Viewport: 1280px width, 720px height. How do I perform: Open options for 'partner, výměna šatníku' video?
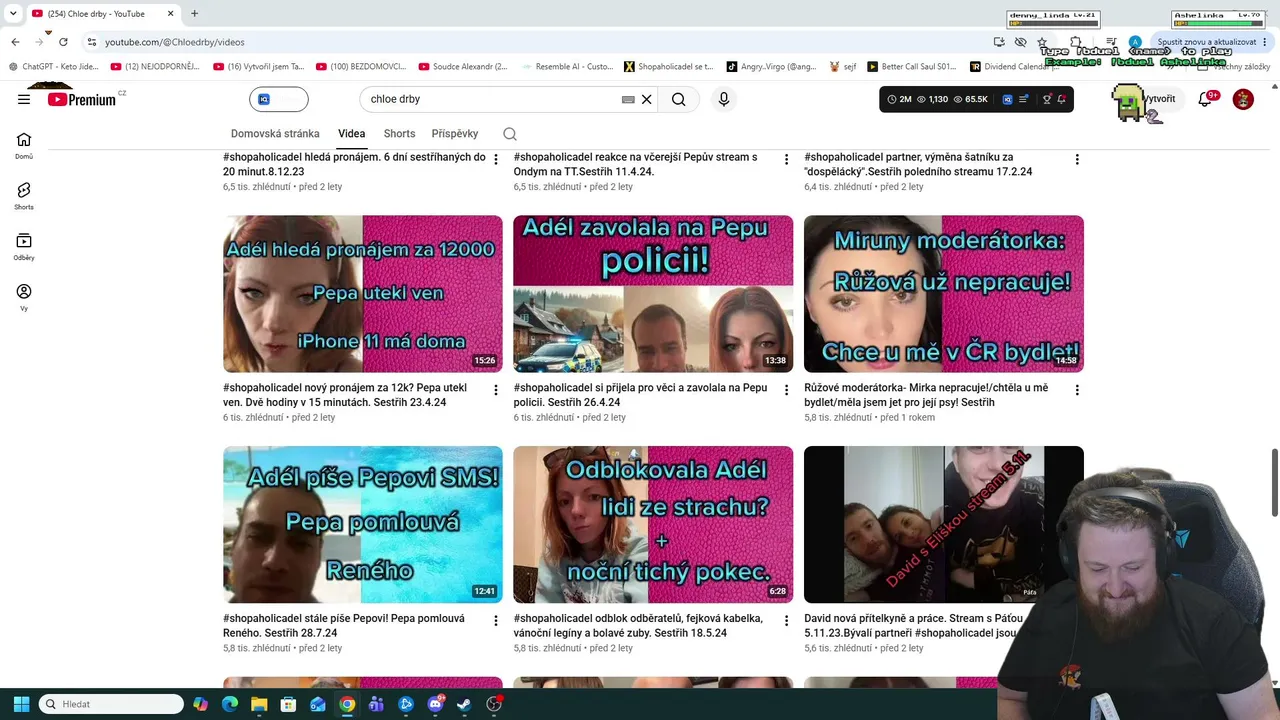click(1077, 159)
